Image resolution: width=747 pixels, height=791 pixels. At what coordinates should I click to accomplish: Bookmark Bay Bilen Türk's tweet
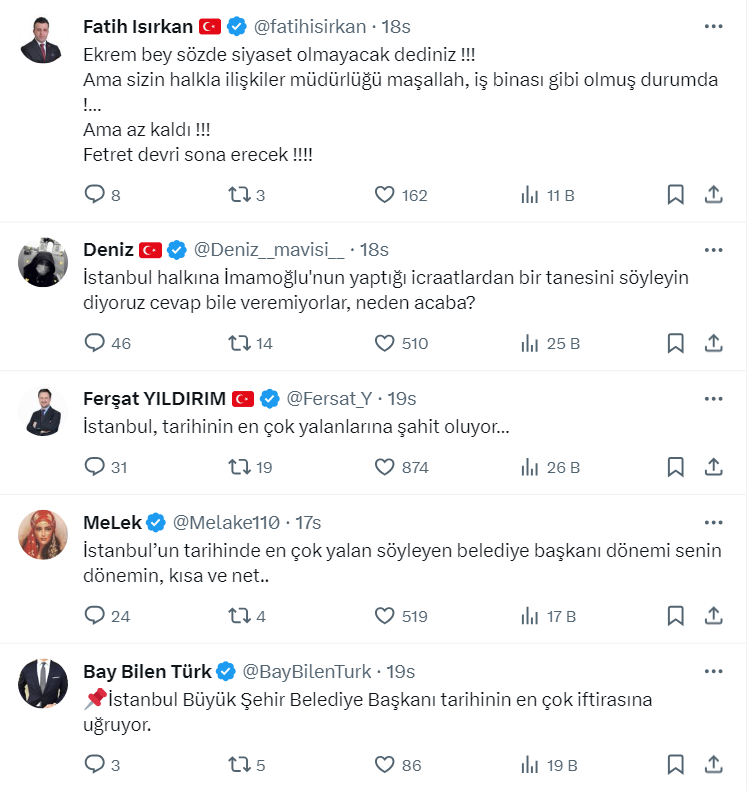click(x=676, y=765)
